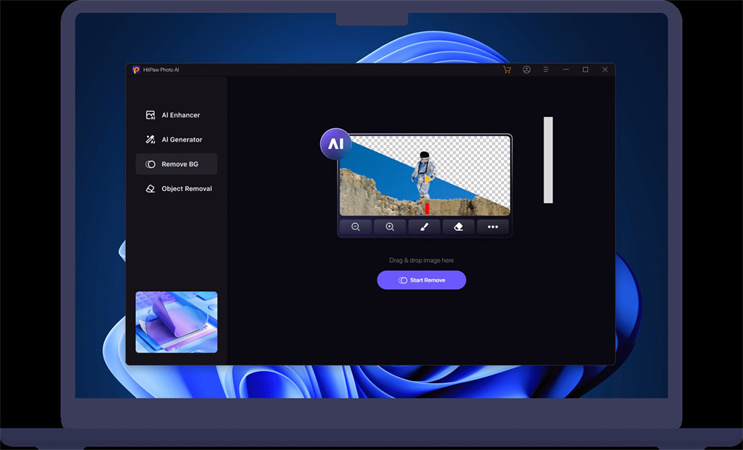Open the shopping cart in title bar

(507, 70)
